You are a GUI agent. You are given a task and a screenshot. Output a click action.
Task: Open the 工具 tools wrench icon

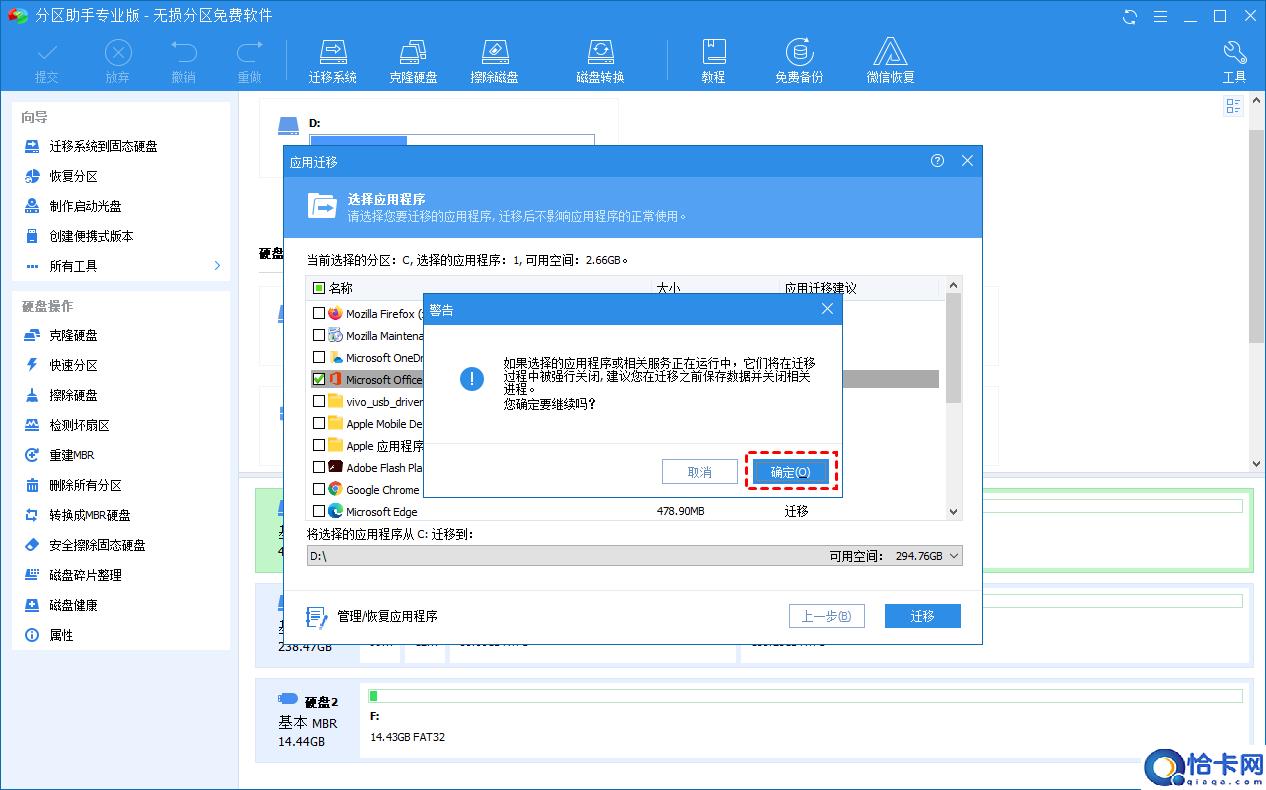(1234, 61)
